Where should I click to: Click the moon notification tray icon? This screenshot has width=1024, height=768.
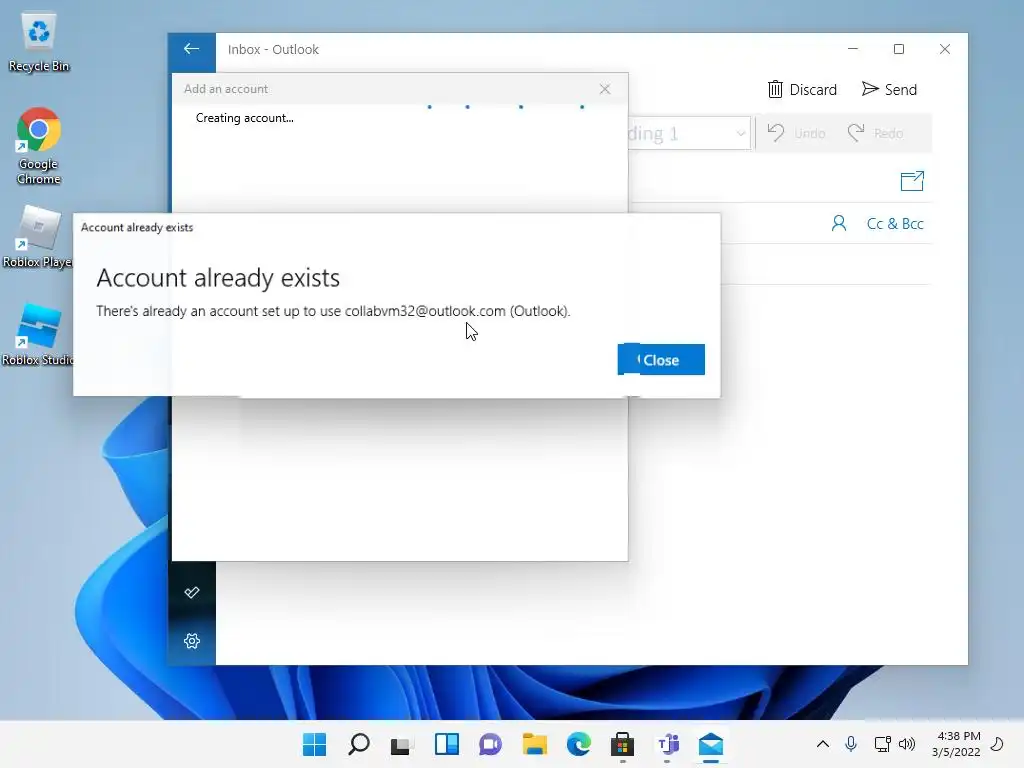(x=997, y=744)
